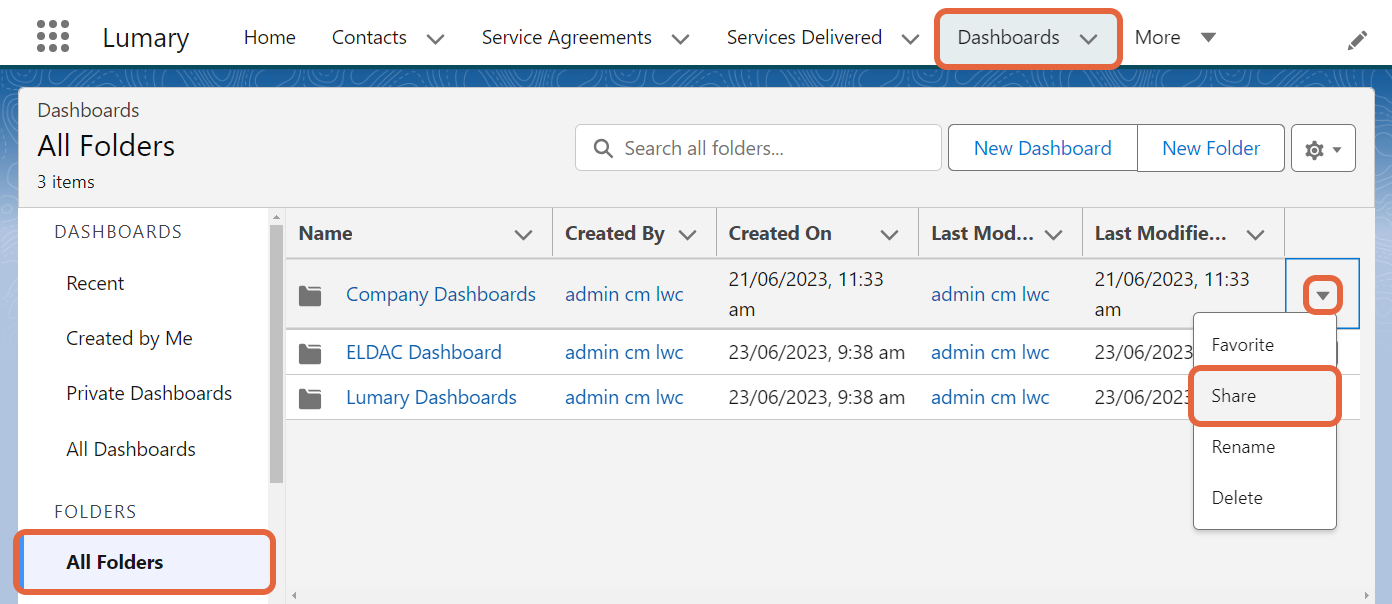Switch to the Service Agreements tab
The height and width of the screenshot is (604, 1392).
pyautogui.click(x=566, y=37)
